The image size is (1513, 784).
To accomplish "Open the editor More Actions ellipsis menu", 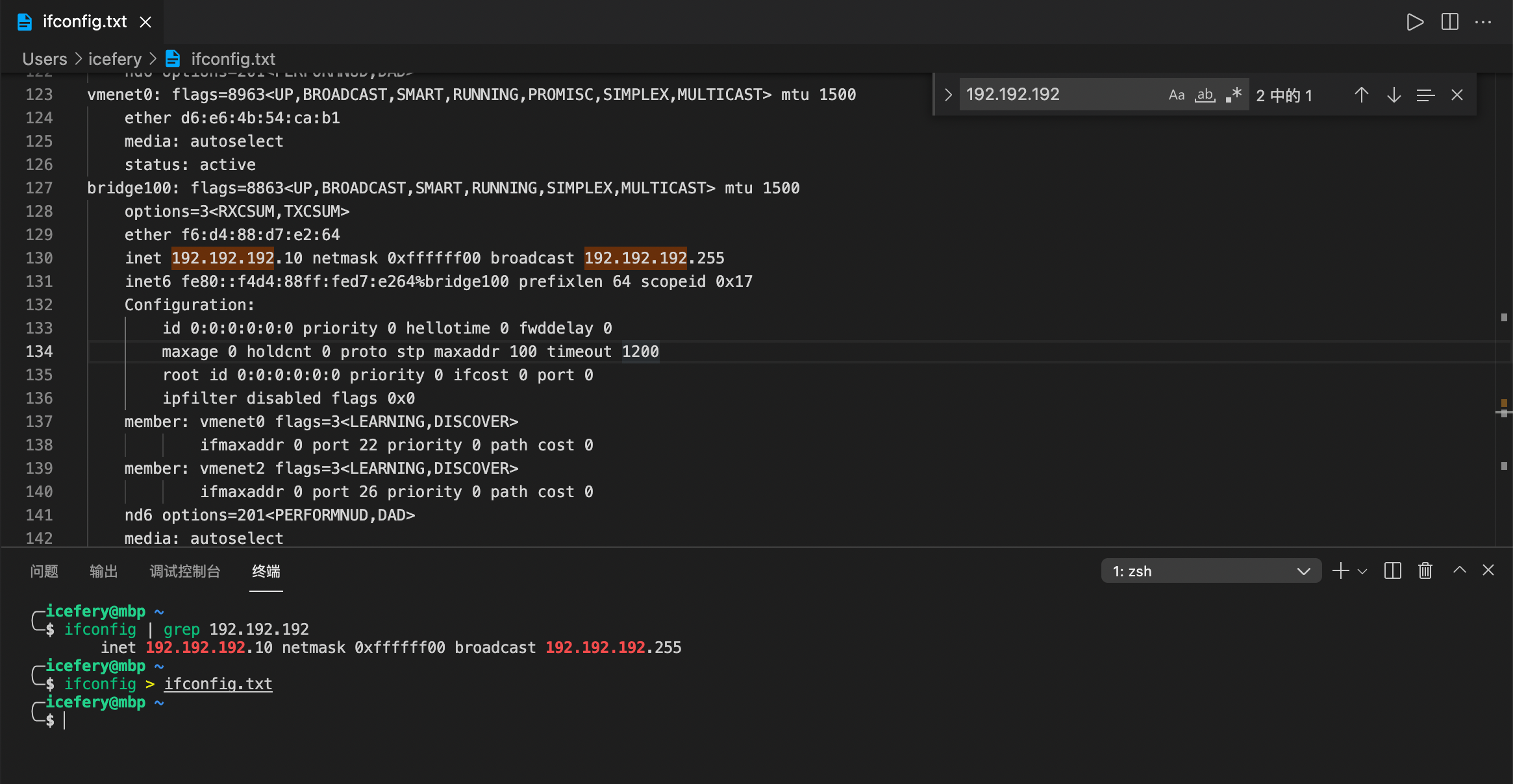I will [1483, 22].
